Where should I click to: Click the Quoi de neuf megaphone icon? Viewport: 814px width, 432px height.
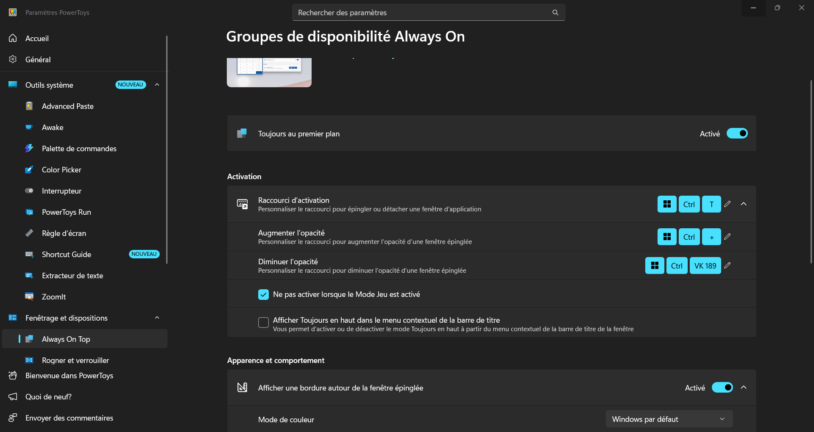13,397
